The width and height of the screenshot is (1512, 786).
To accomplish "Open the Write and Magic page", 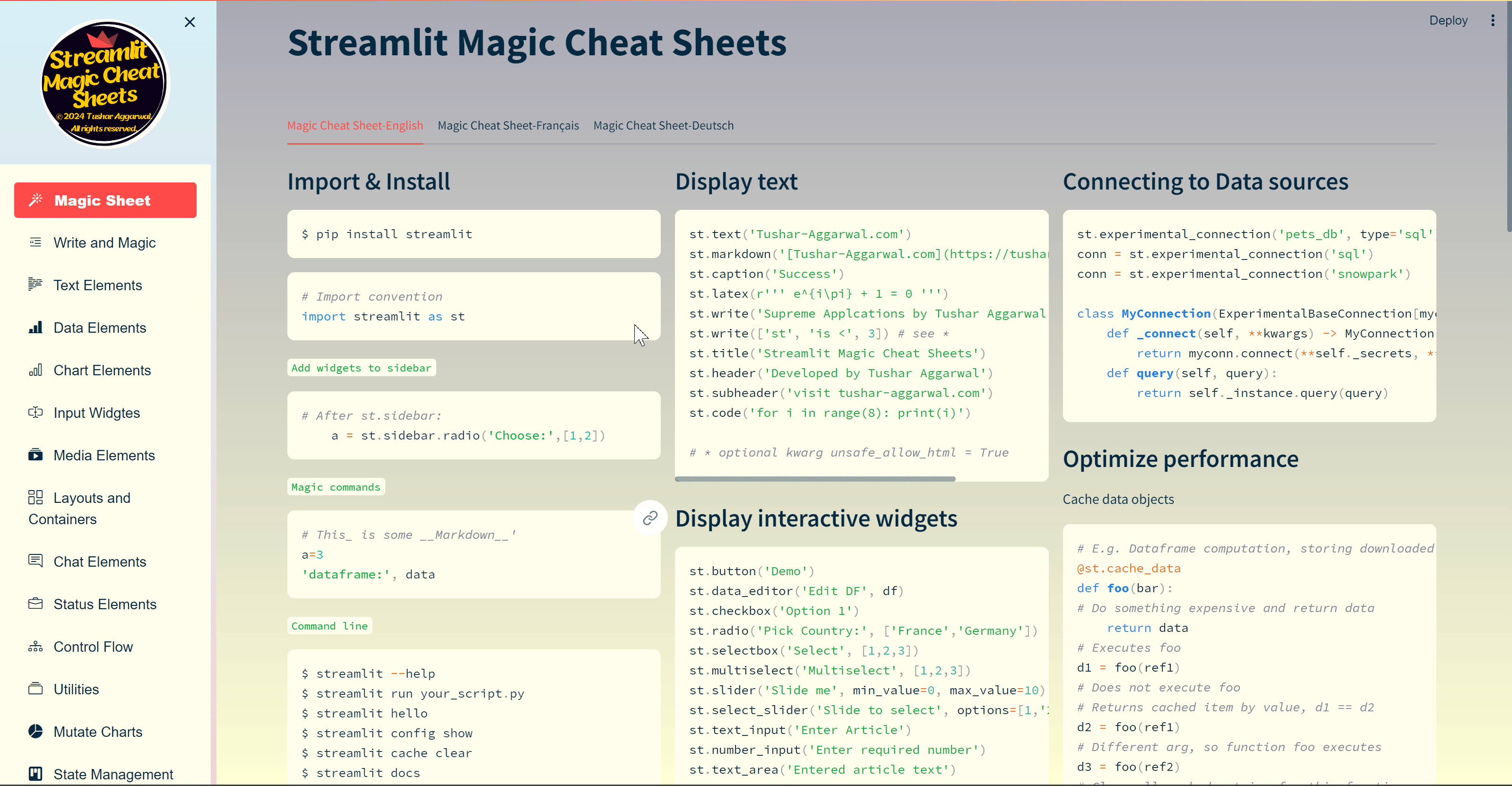I will pyautogui.click(x=104, y=242).
